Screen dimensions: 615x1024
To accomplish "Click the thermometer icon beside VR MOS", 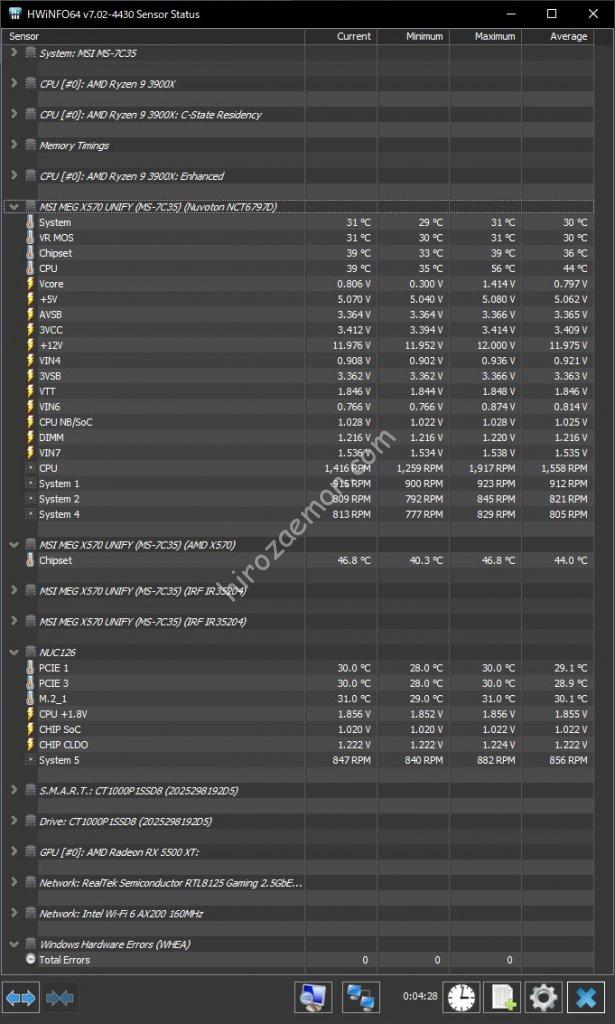I will pyautogui.click(x=30, y=238).
